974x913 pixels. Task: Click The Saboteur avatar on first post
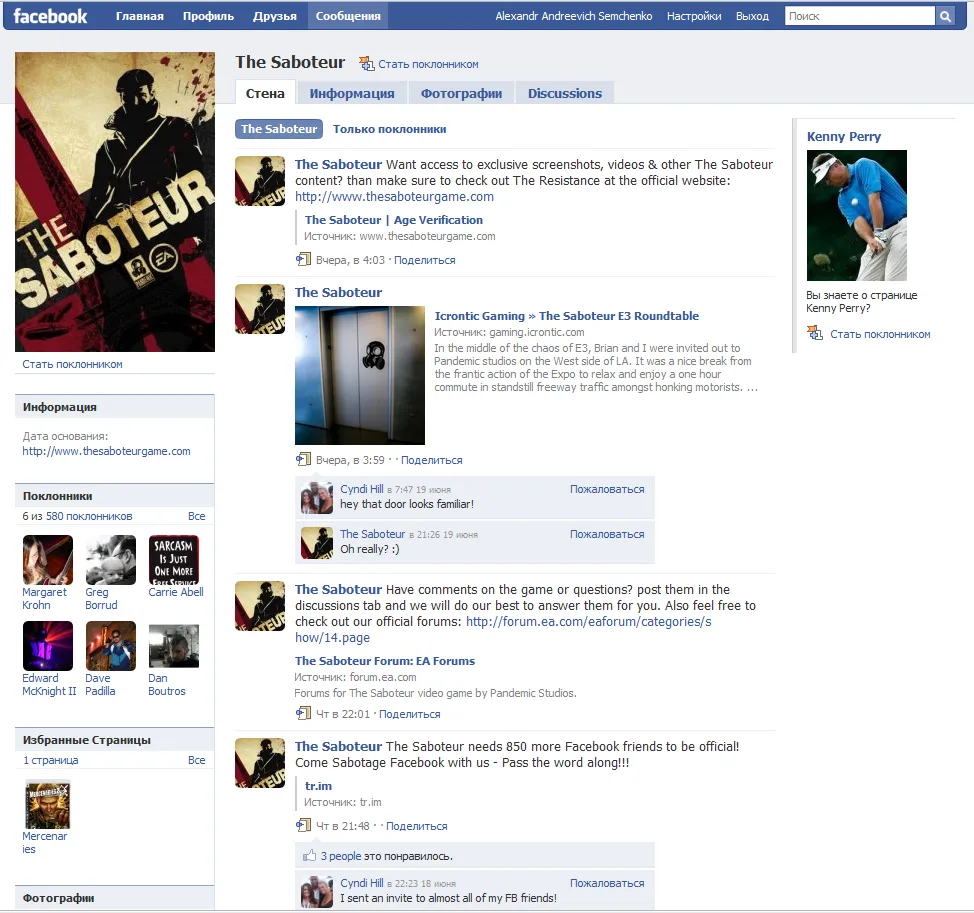[260, 181]
